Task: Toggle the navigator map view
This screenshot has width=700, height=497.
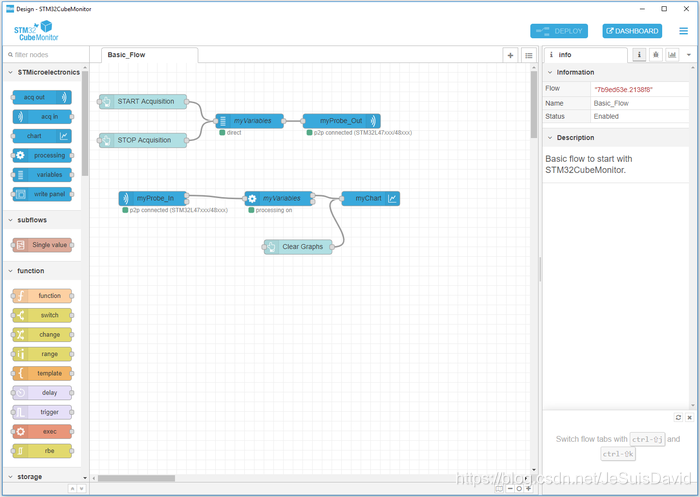Action: point(499,489)
